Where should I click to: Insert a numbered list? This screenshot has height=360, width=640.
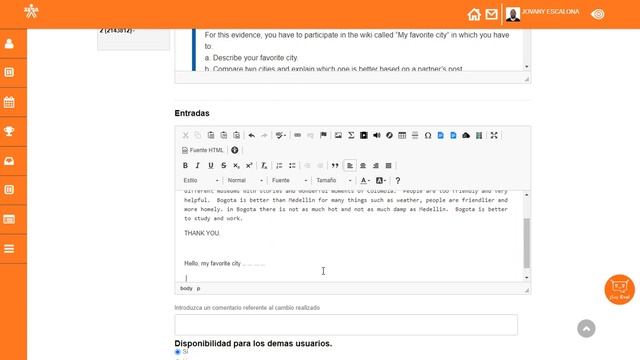click(279, 165)
